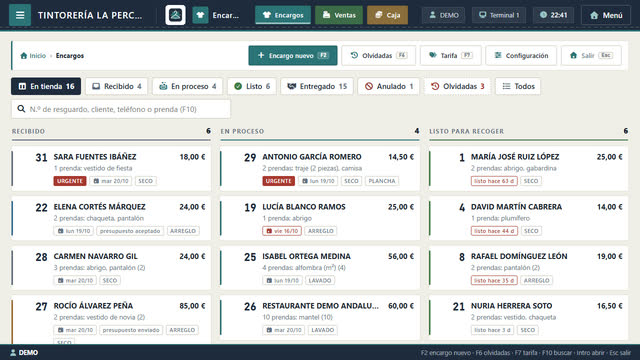Open the hamburger menu icon
This screenshot has height=360, width=640.
tap(20, 15)
